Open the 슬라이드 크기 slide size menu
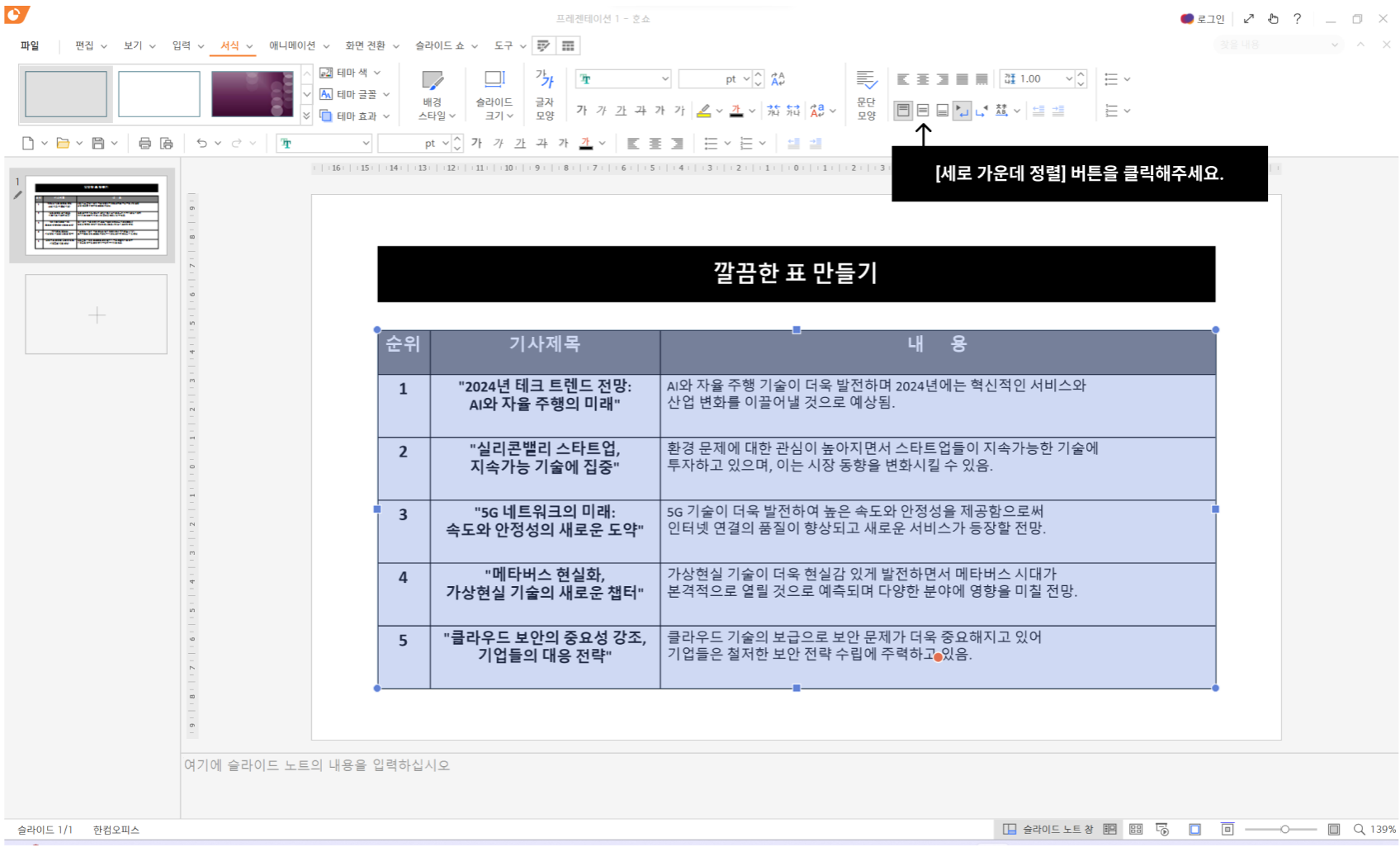1400x852 pixels. tap(494, 94)
